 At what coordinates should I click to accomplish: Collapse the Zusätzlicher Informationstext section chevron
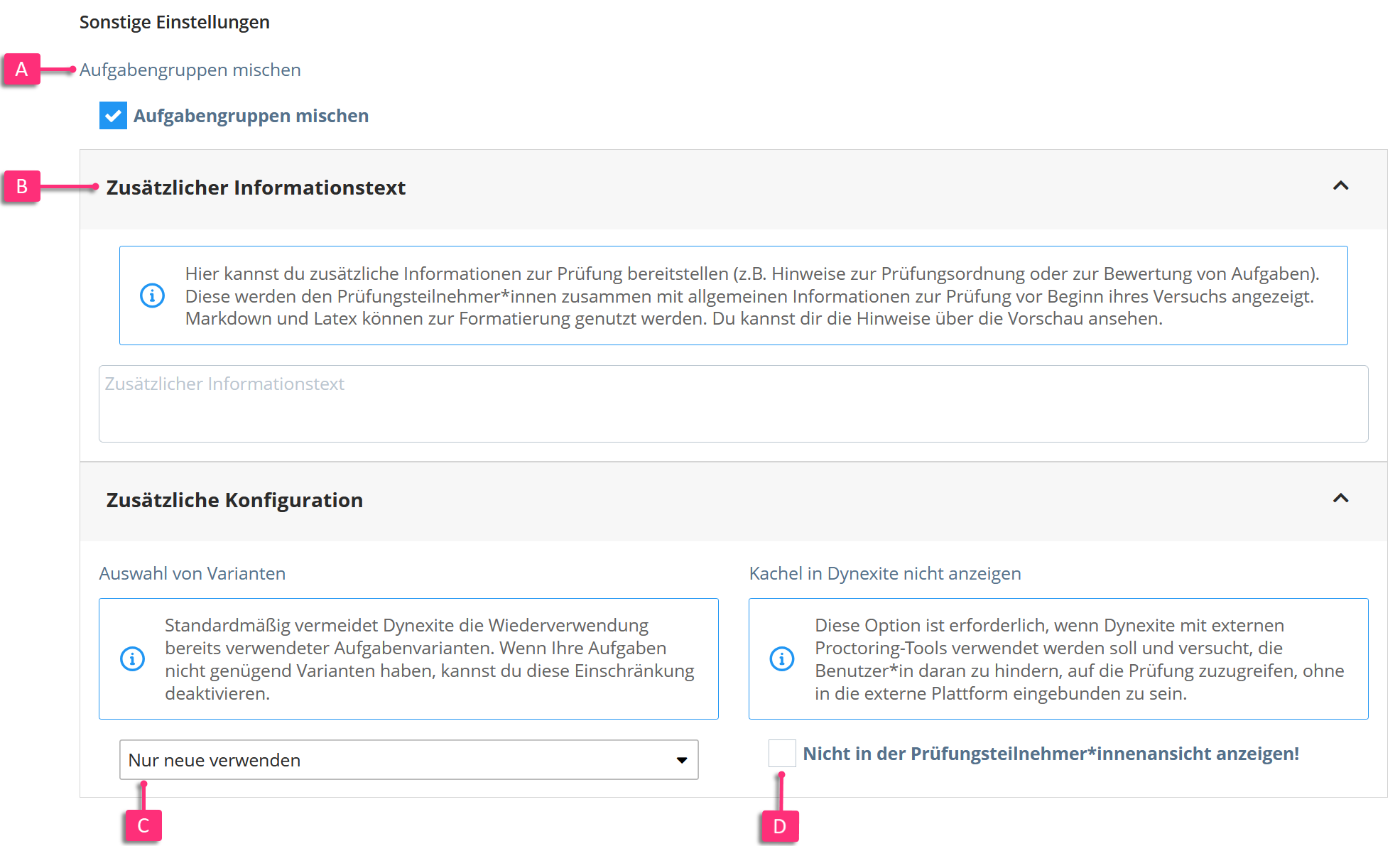tap(1340, 186)
